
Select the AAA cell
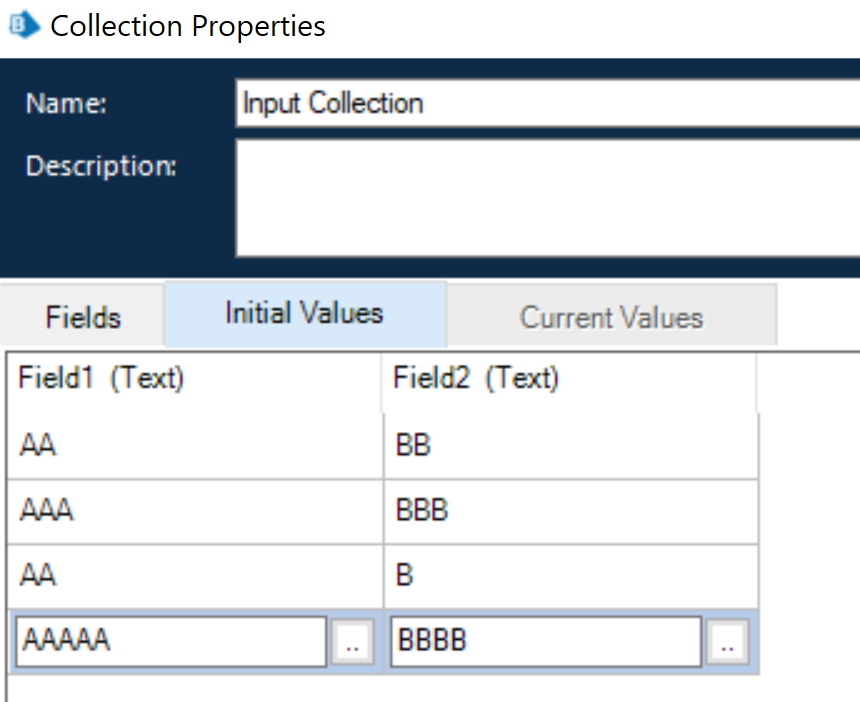point(195,511)
